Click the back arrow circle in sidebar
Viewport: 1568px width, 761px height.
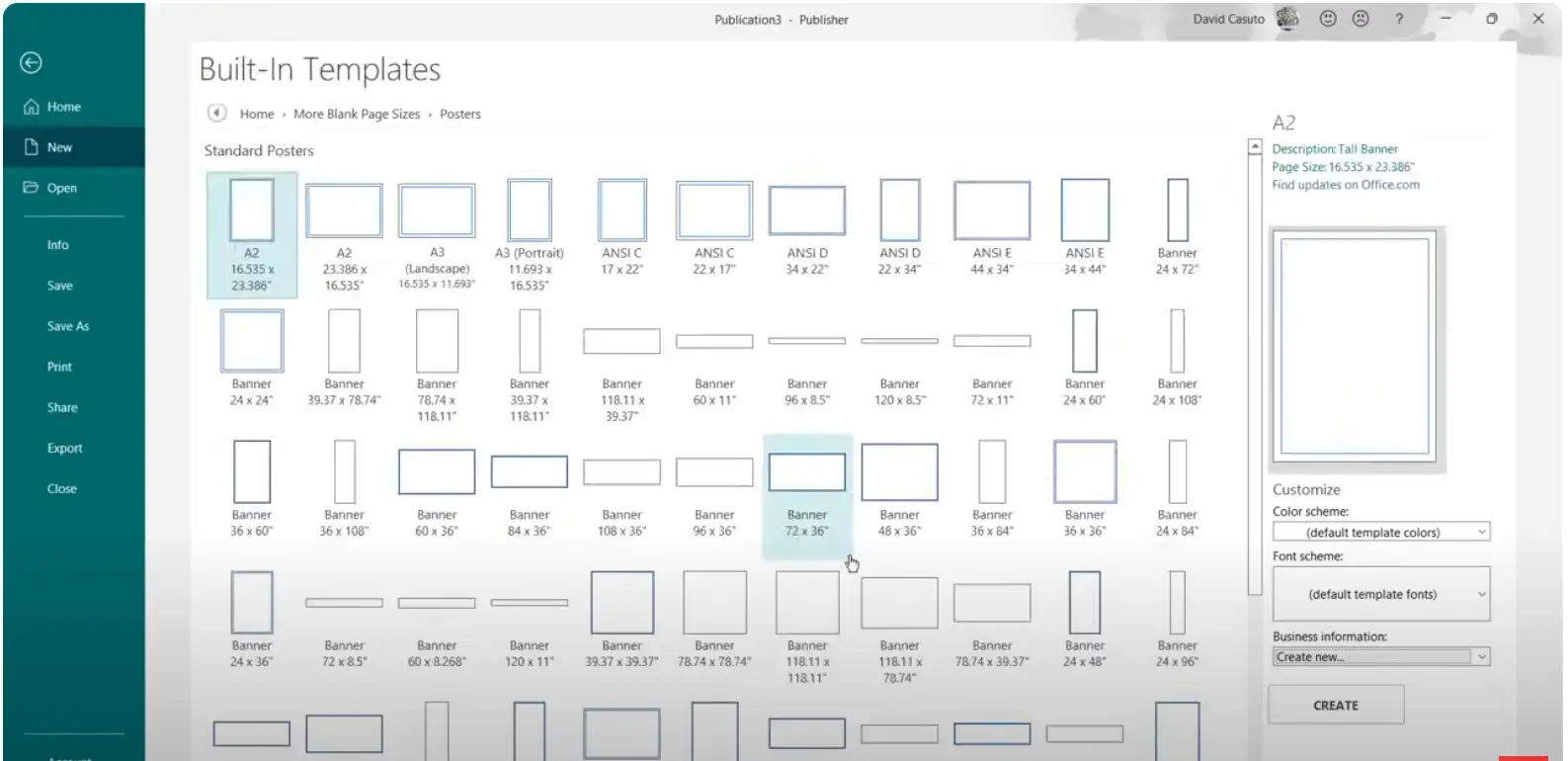31,63
